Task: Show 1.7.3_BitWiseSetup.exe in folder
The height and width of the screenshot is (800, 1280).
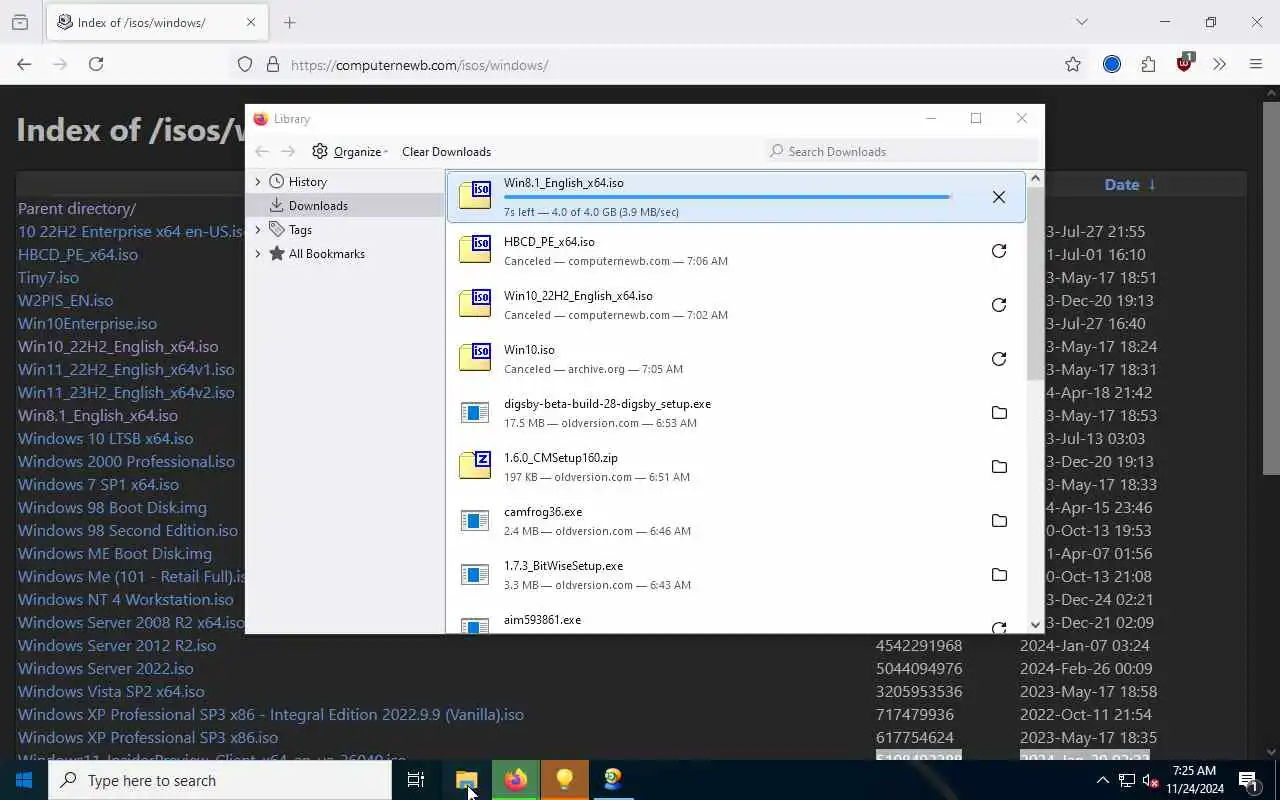Action: (998, 575)
